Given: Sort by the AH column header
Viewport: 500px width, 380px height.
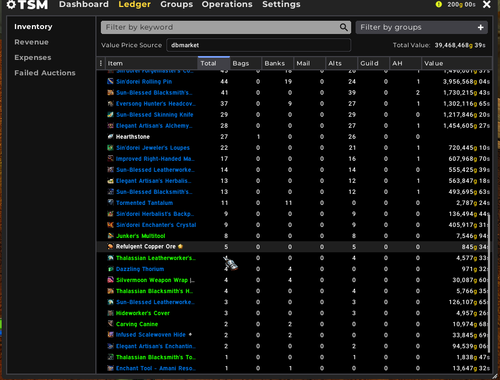Looking at the screenshot, I should [x=405, y=63].
